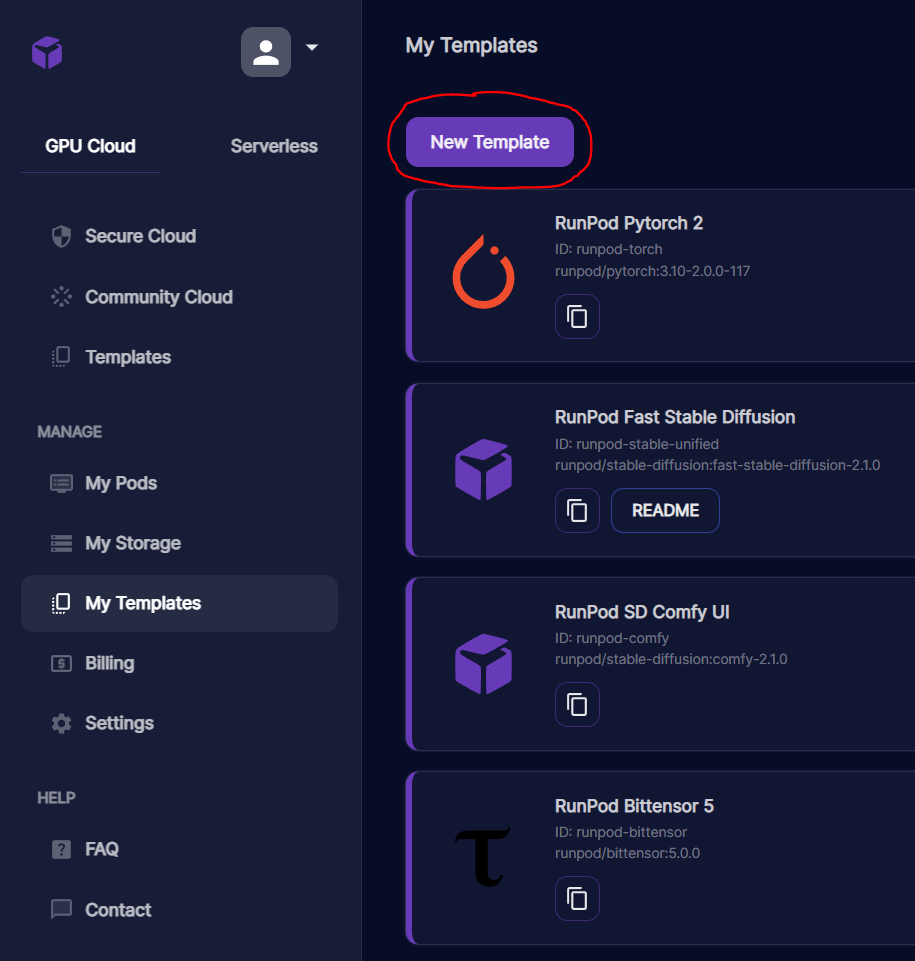Open the user account avatar
The image size is (915, 961).
click(266, 52)
